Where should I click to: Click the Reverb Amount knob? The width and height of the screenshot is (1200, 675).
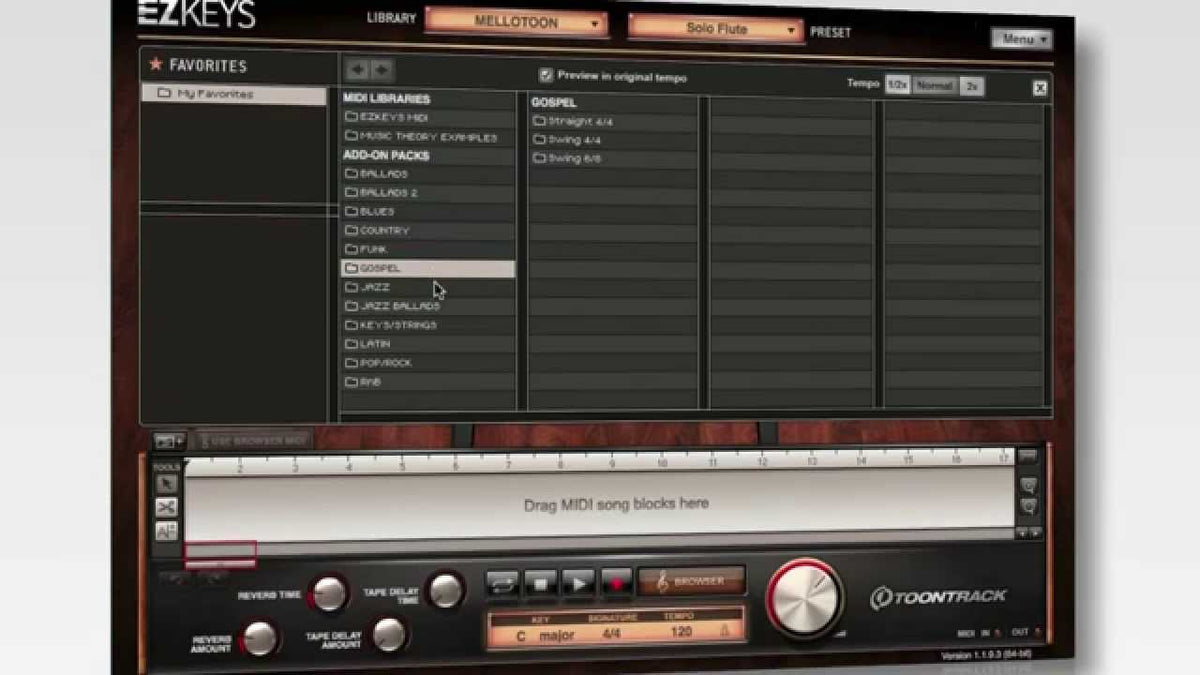[x=261, y=637]
